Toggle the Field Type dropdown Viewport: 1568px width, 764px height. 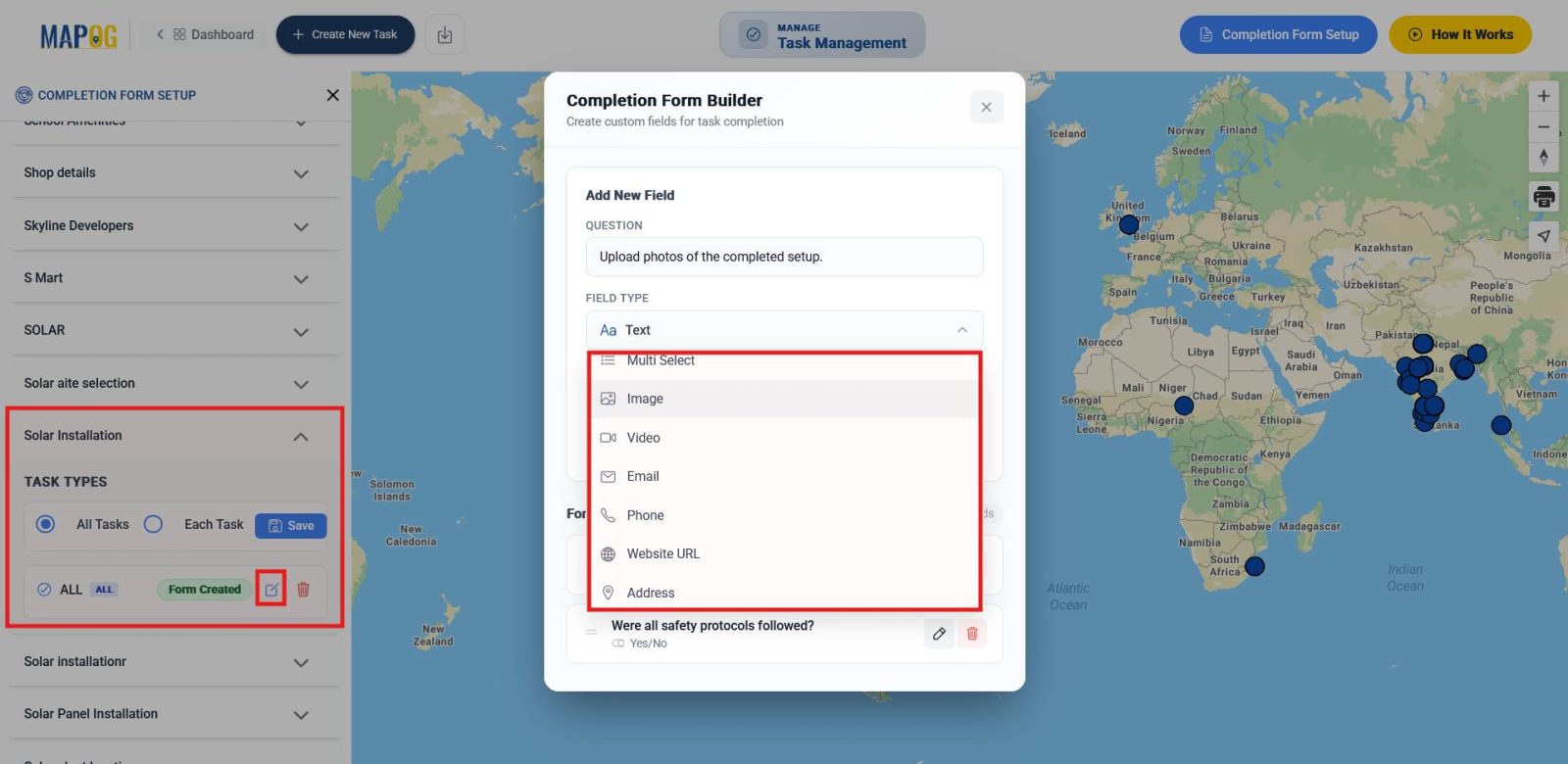784,330
